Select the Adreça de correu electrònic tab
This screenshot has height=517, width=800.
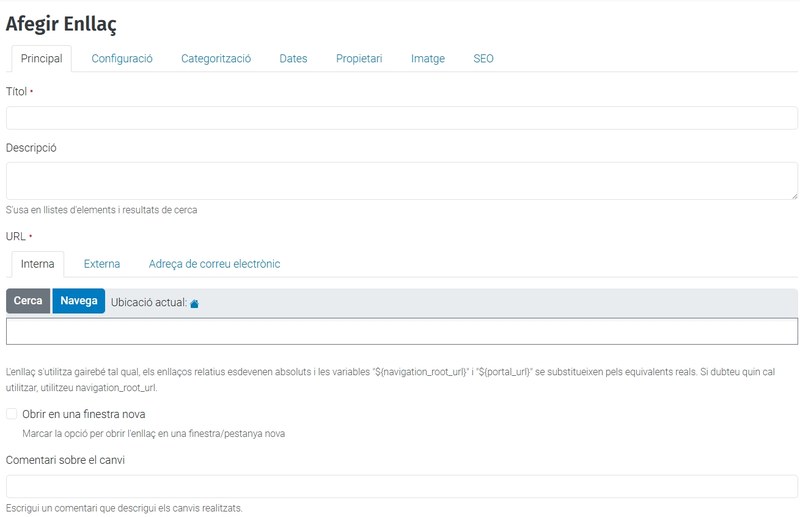click(x=214, y=264)
